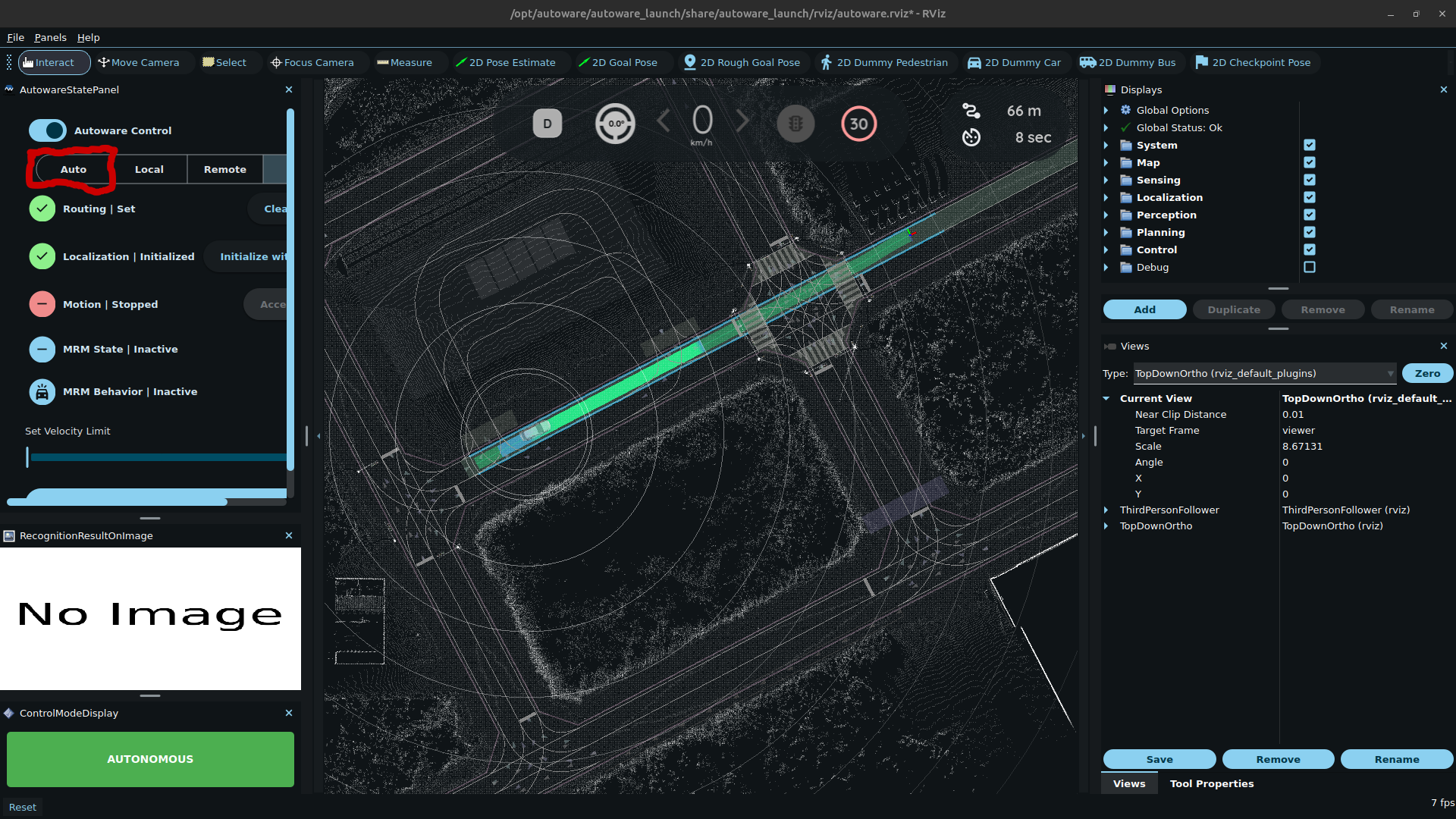Select the Interact tool

click(x=54, y=62)
